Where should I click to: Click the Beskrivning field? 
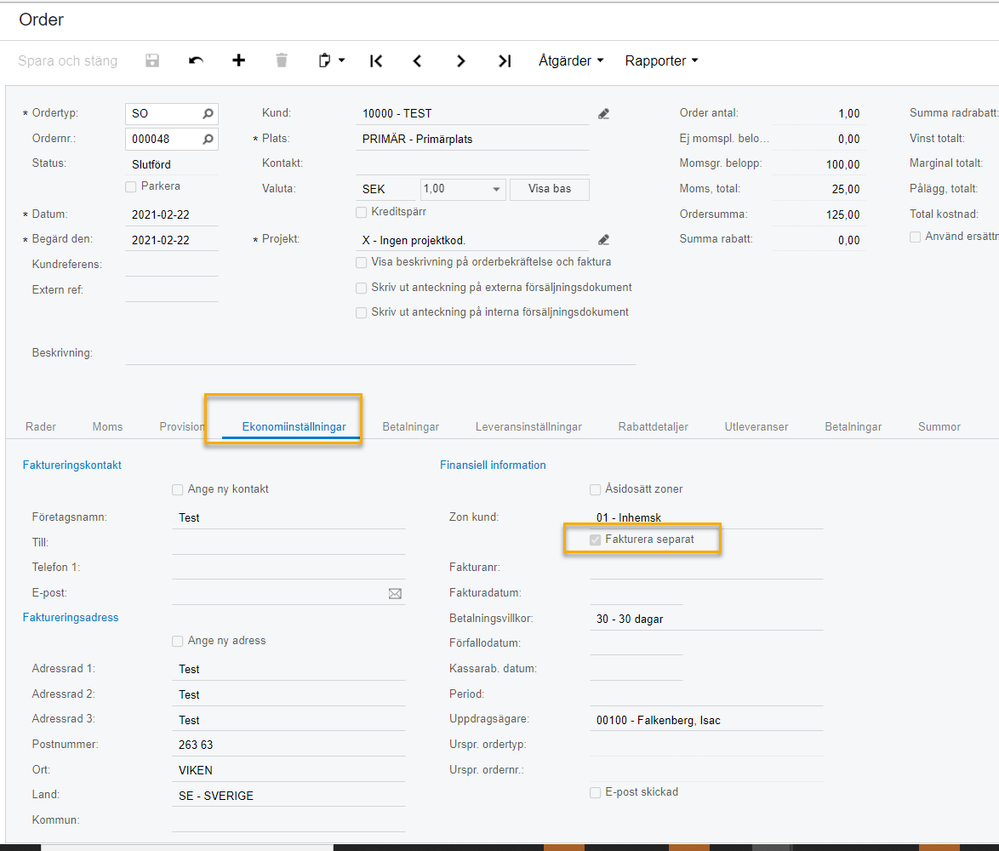(x=380, y=354)
